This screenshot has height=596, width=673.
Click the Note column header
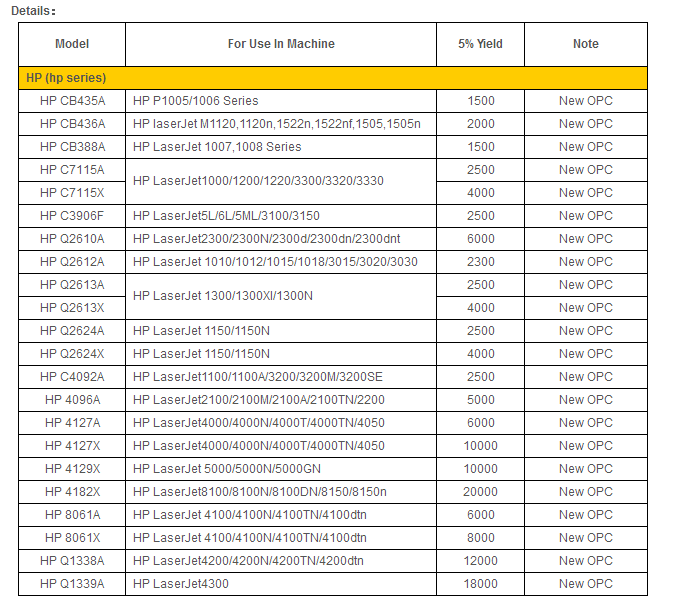(585, 44)
